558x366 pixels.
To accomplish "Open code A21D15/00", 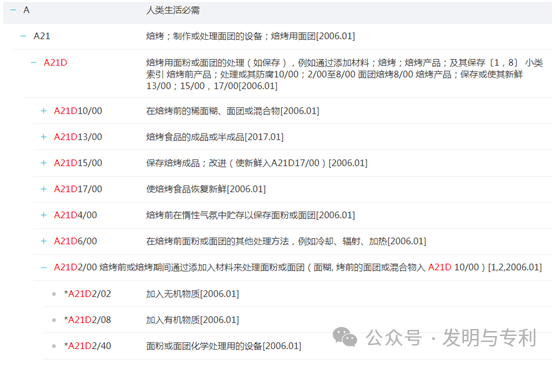I will 78,163.
